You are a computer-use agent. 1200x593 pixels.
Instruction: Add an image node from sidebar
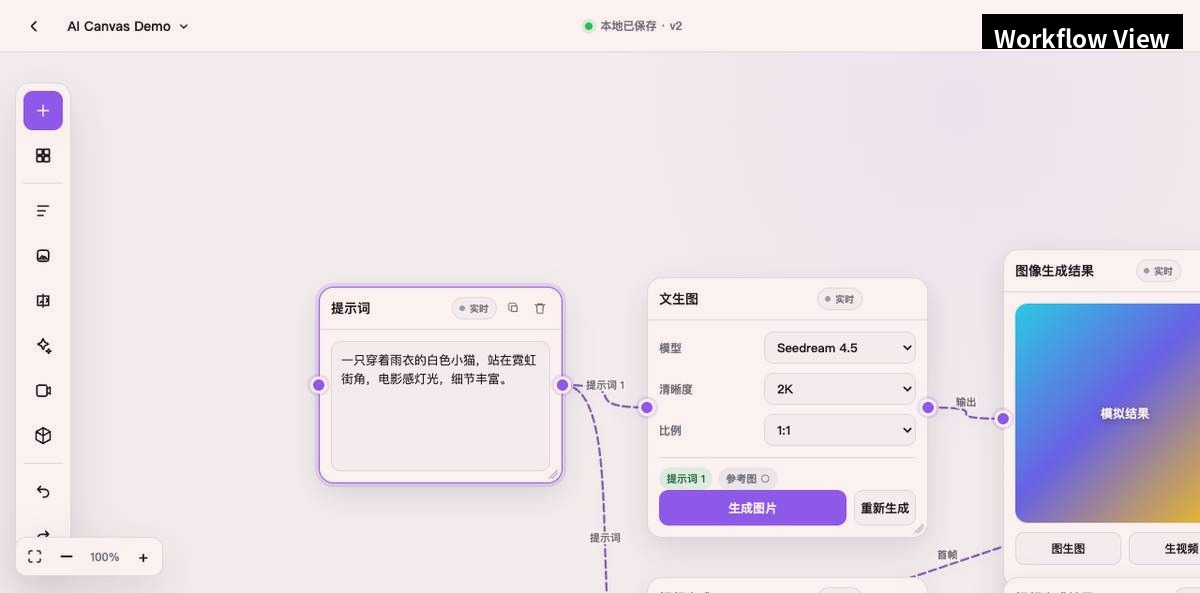click(x=43, y=256)
